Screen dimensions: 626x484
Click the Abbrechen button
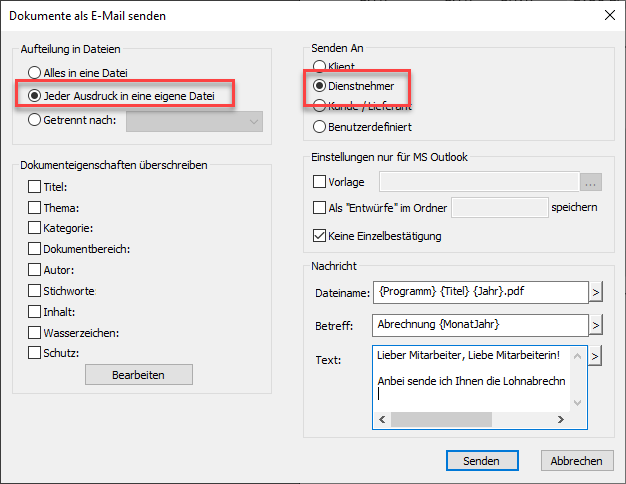[x=577, y=461]
